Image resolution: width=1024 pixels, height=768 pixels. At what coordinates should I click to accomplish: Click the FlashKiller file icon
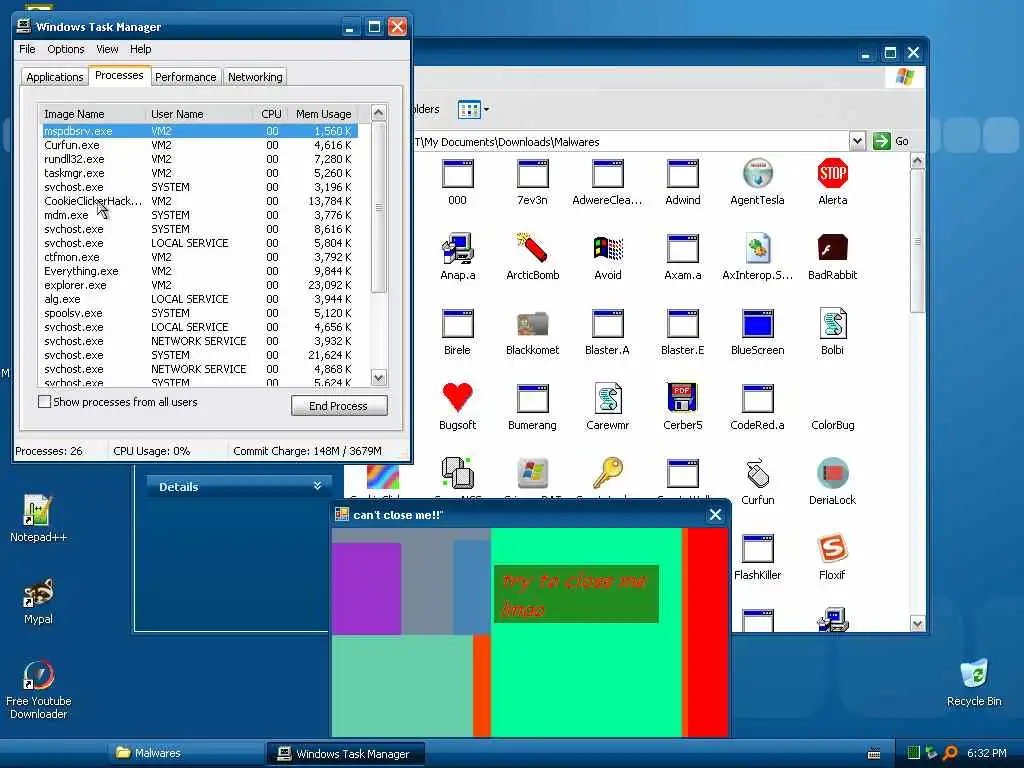(758, 549)
